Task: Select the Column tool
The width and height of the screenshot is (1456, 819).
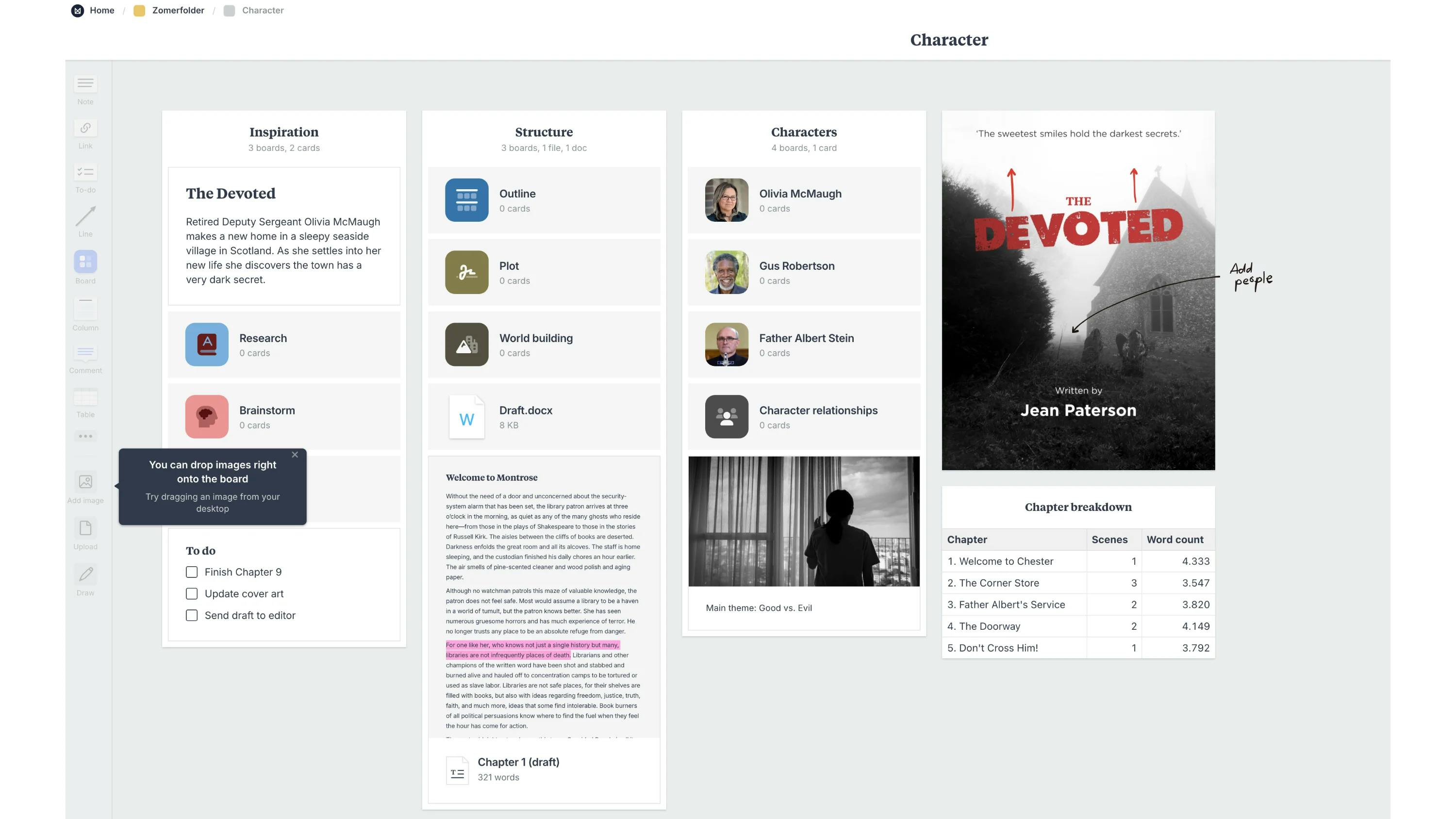Action: click(85, 309)
